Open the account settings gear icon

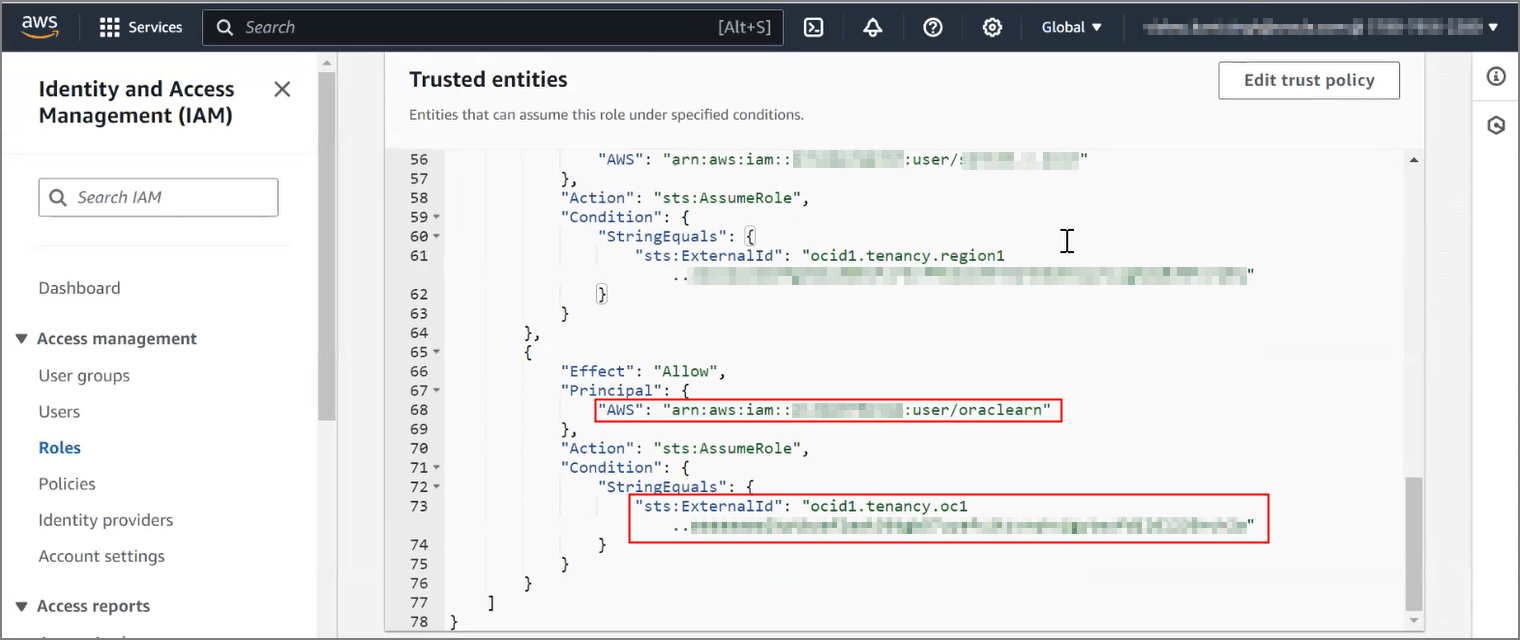pyautogui.click(x=991, y=27)
